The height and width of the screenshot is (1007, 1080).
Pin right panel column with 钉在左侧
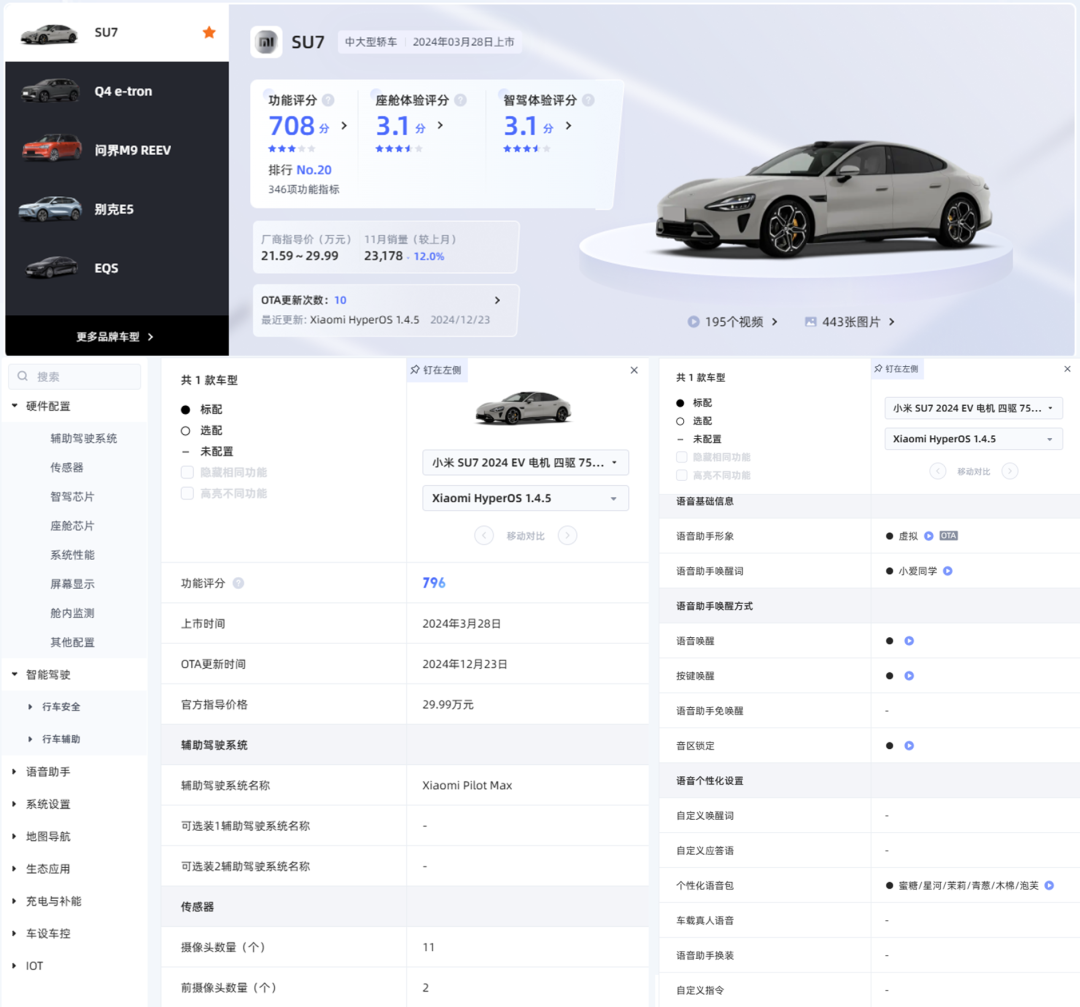pyautogui.click(x=896, y=368)
